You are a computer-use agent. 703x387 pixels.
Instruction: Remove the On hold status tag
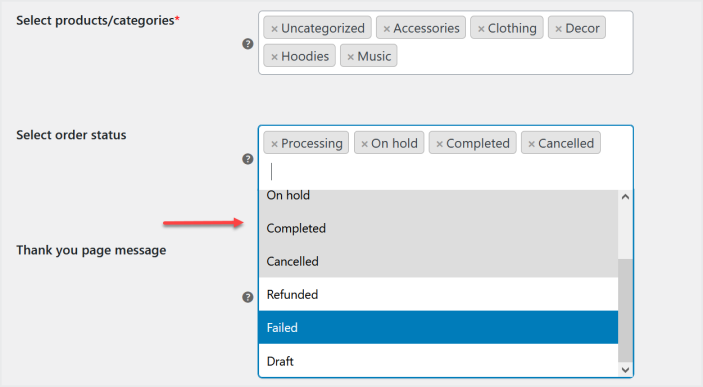tap(365, 144)
